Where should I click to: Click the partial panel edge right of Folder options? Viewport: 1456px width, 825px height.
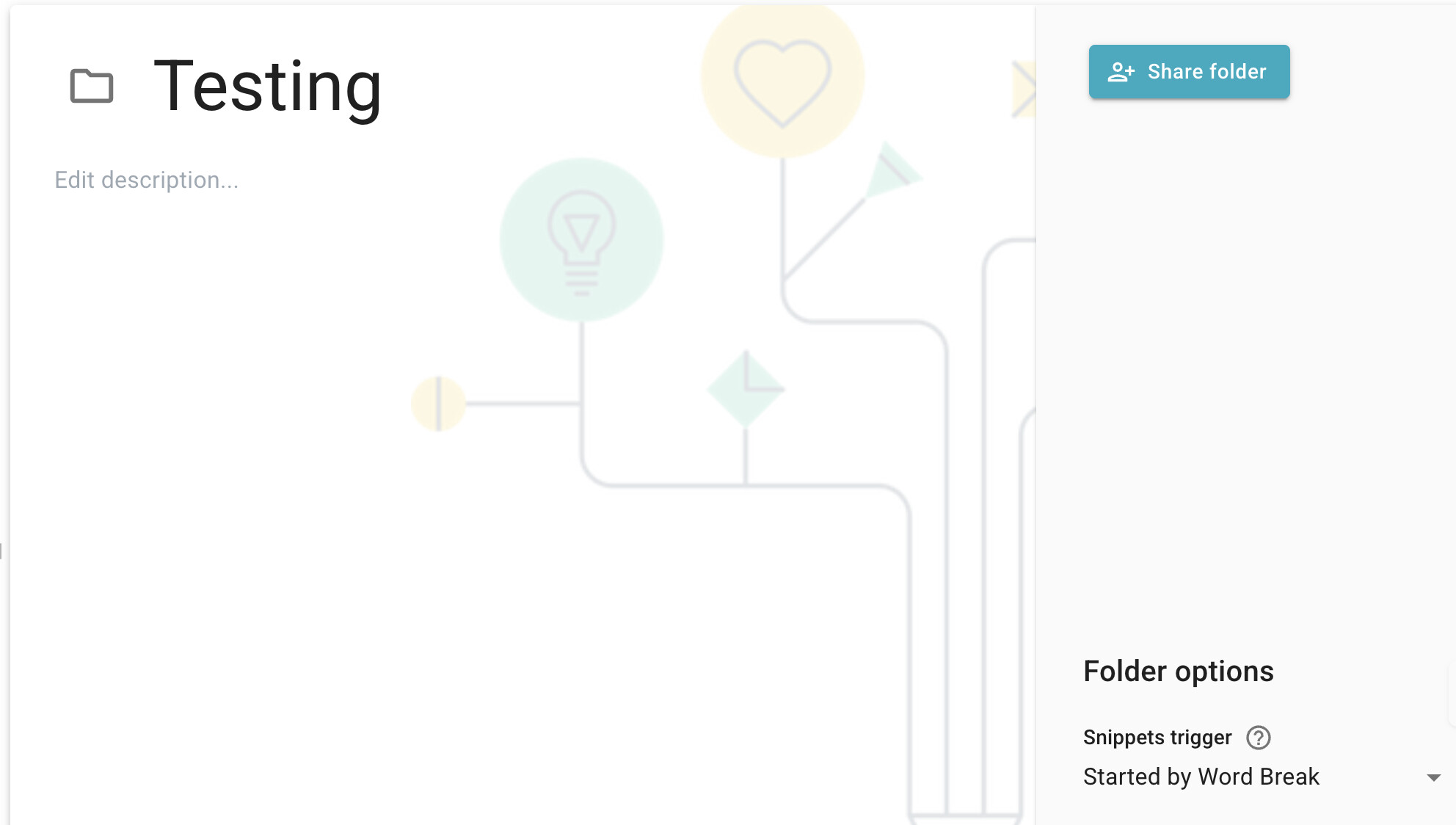(1452, 694)
